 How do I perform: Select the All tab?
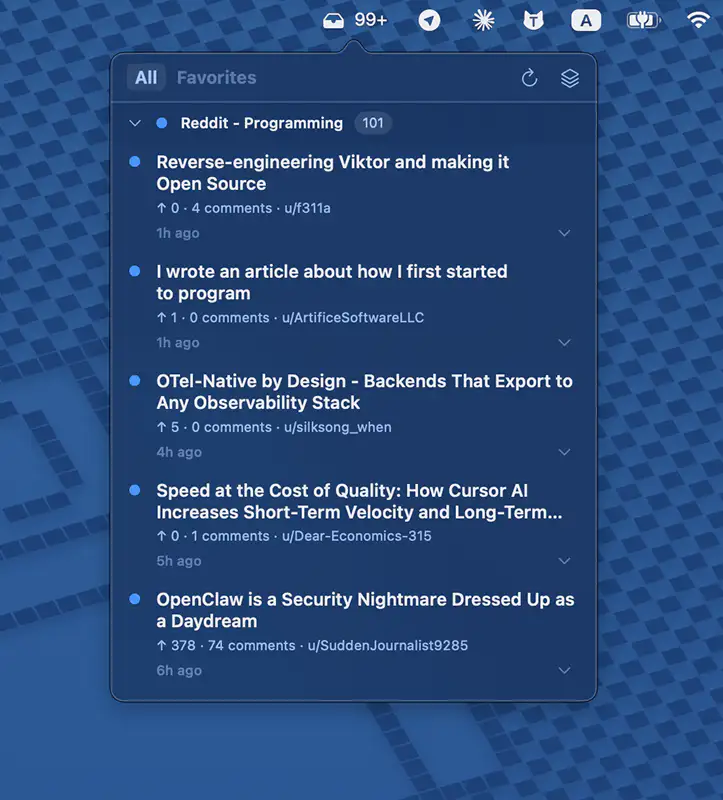(146, 78)
